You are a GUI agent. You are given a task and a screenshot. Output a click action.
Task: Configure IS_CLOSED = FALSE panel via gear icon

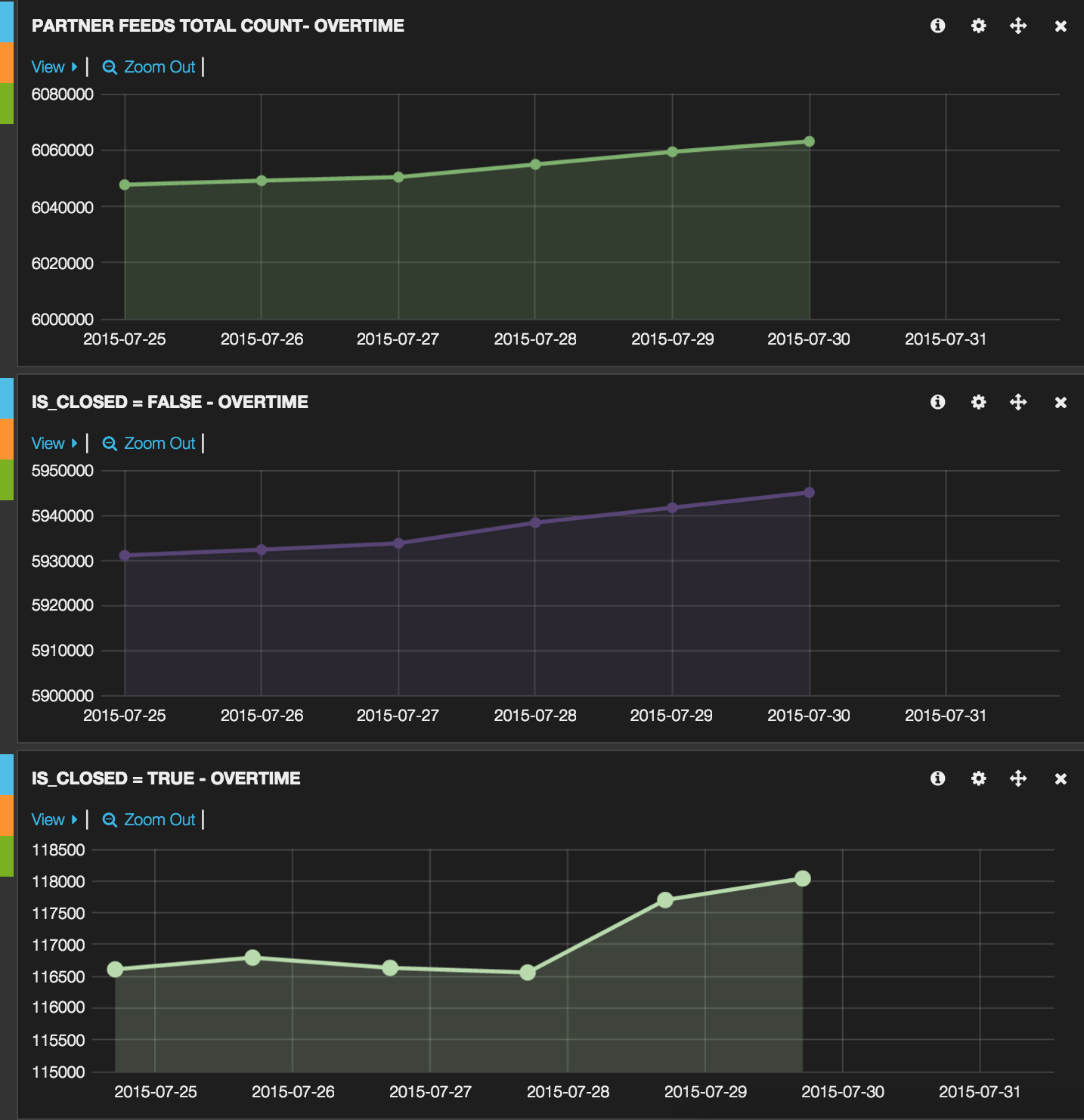click(x=978, y=402)
